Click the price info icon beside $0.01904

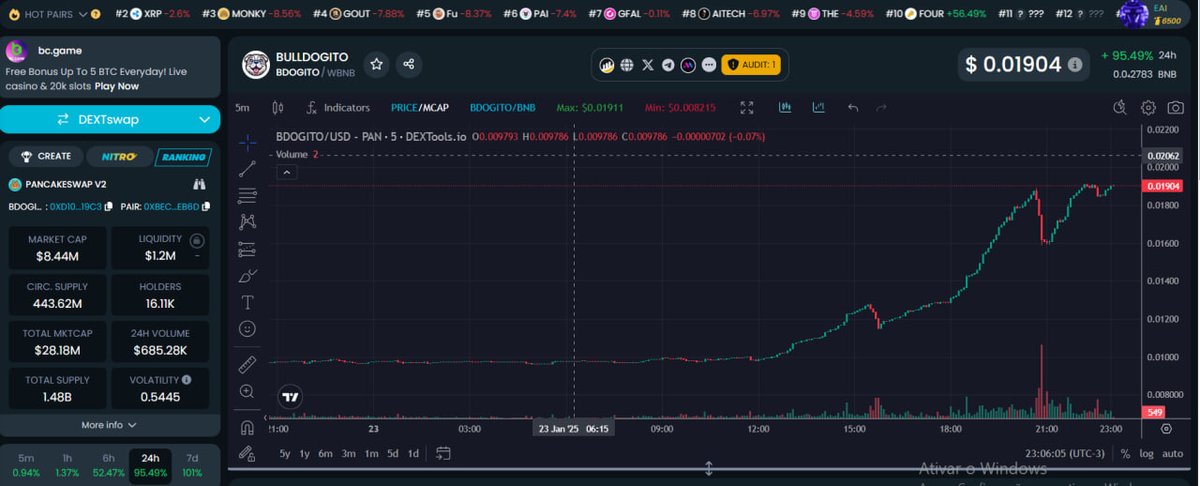click(x=1075, y=65)
